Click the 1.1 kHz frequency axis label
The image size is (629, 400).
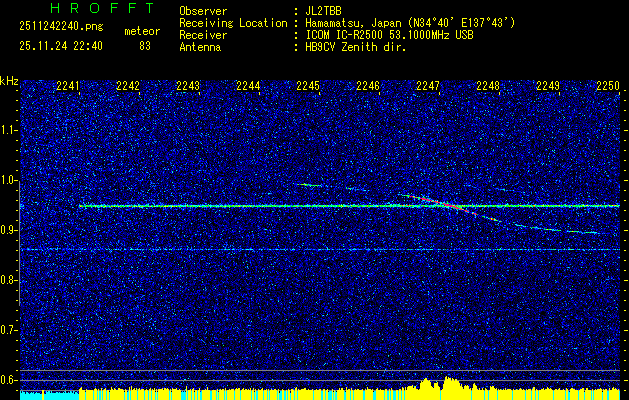click(x=9, y=130)
